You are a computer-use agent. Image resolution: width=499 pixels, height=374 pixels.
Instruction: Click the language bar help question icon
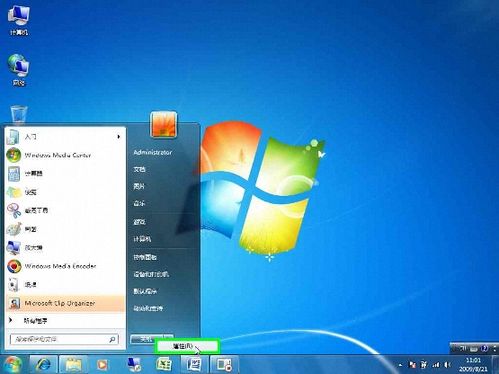[x=484, y=349]
